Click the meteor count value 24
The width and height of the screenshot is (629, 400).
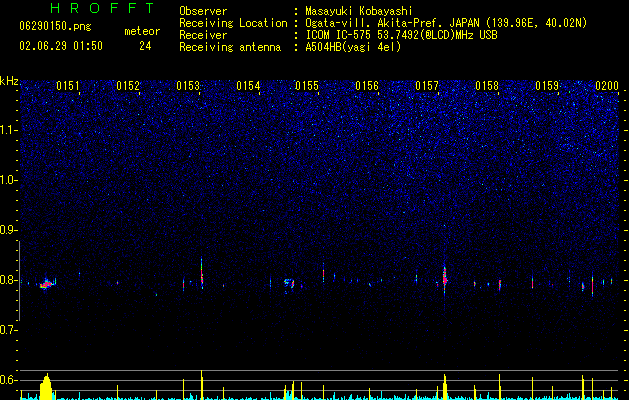click(x=145, y=46)
